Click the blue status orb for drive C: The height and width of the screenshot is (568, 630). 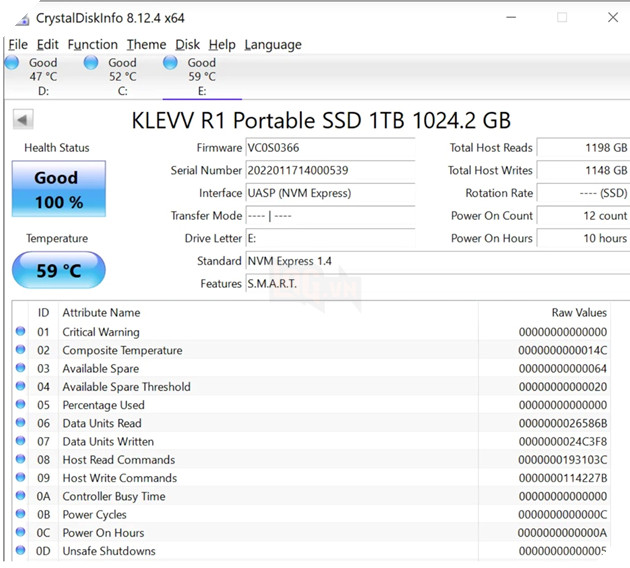pos(91,63)
